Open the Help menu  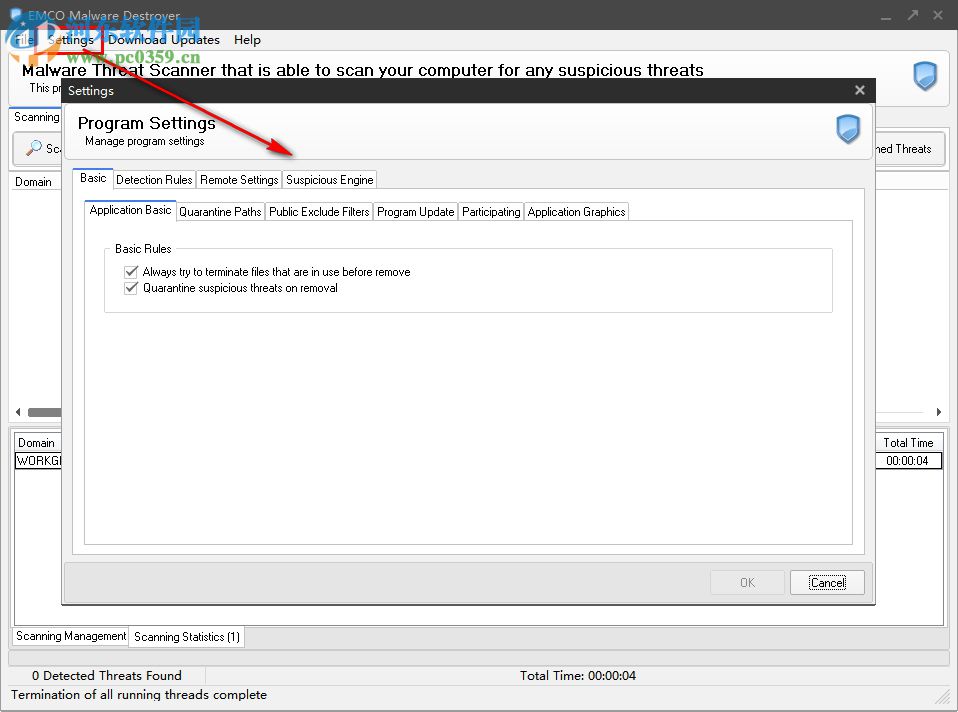[246, 40]
